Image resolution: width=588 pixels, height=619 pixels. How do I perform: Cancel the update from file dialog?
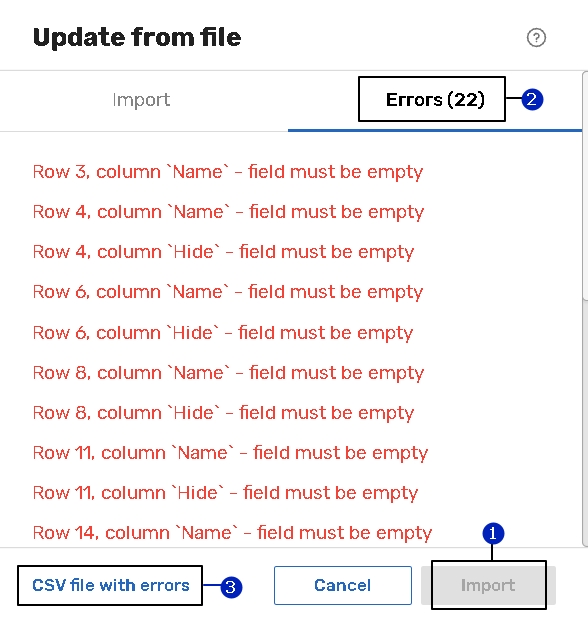point(343,585)
